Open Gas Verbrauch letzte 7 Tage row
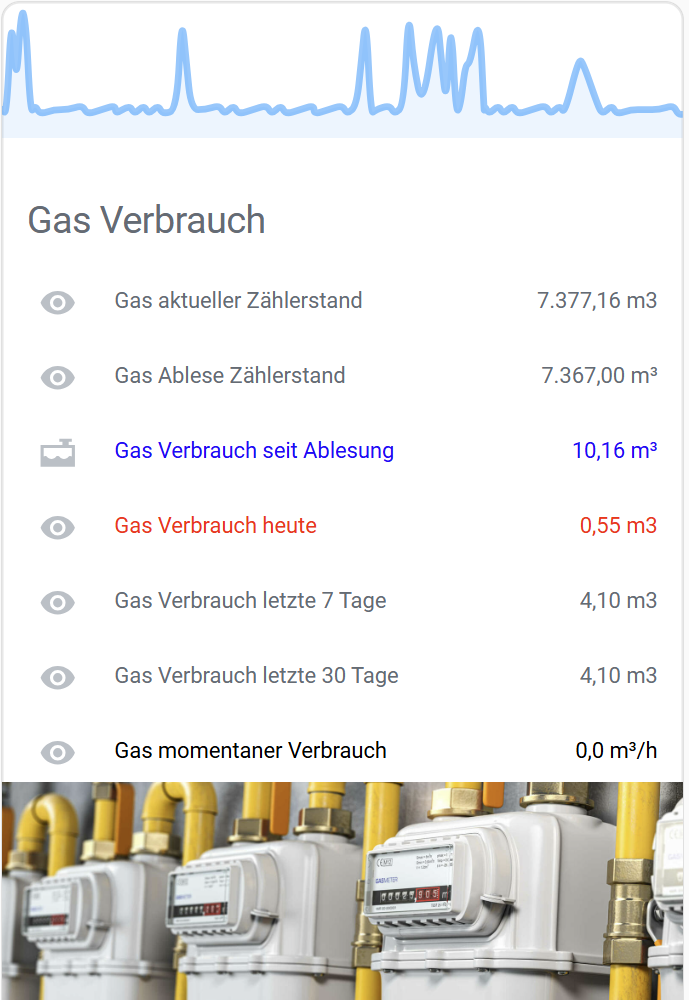689x1000 pixels. [250, 601]
